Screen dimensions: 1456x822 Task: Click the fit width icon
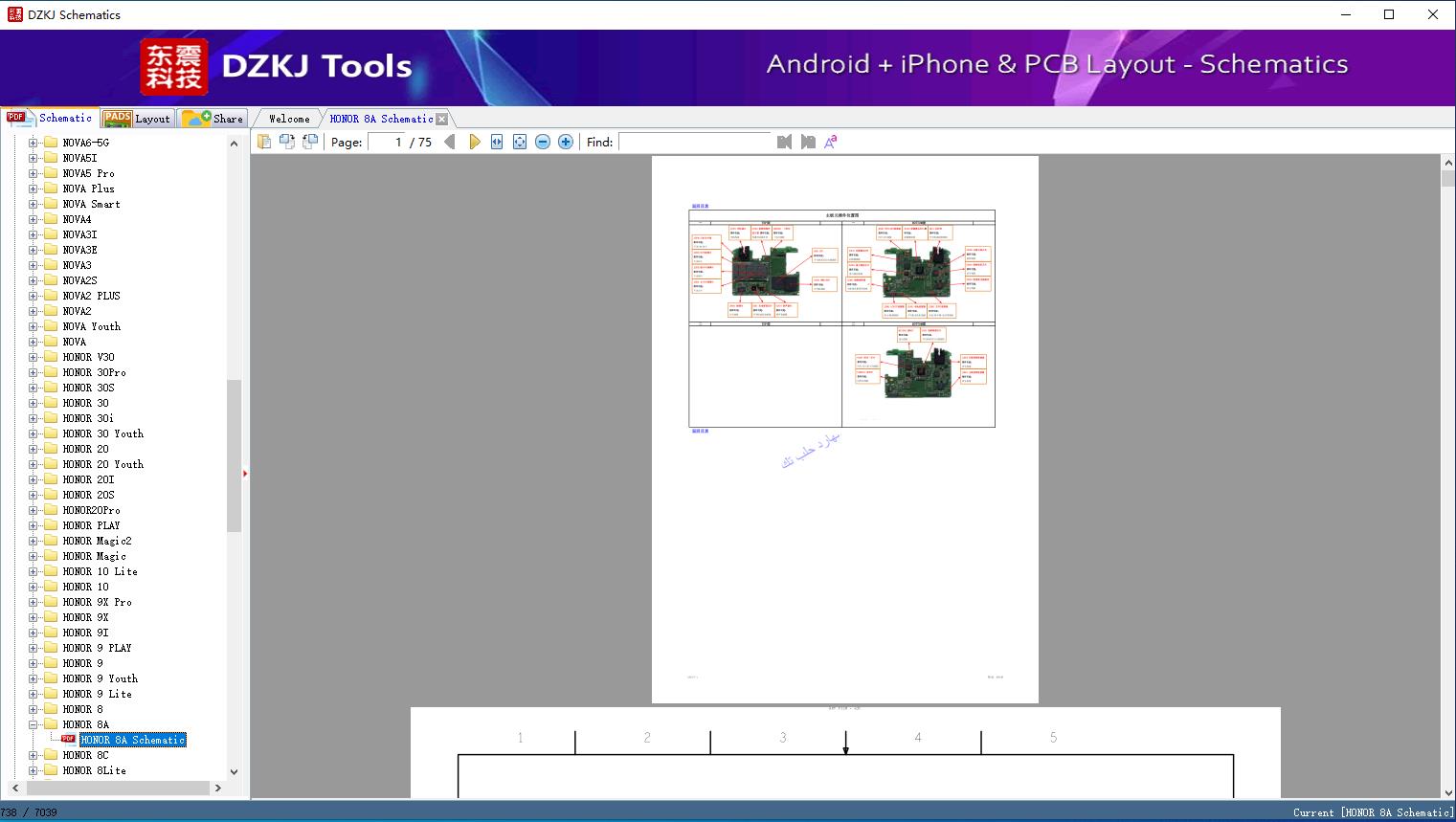(x=497, y=142)
